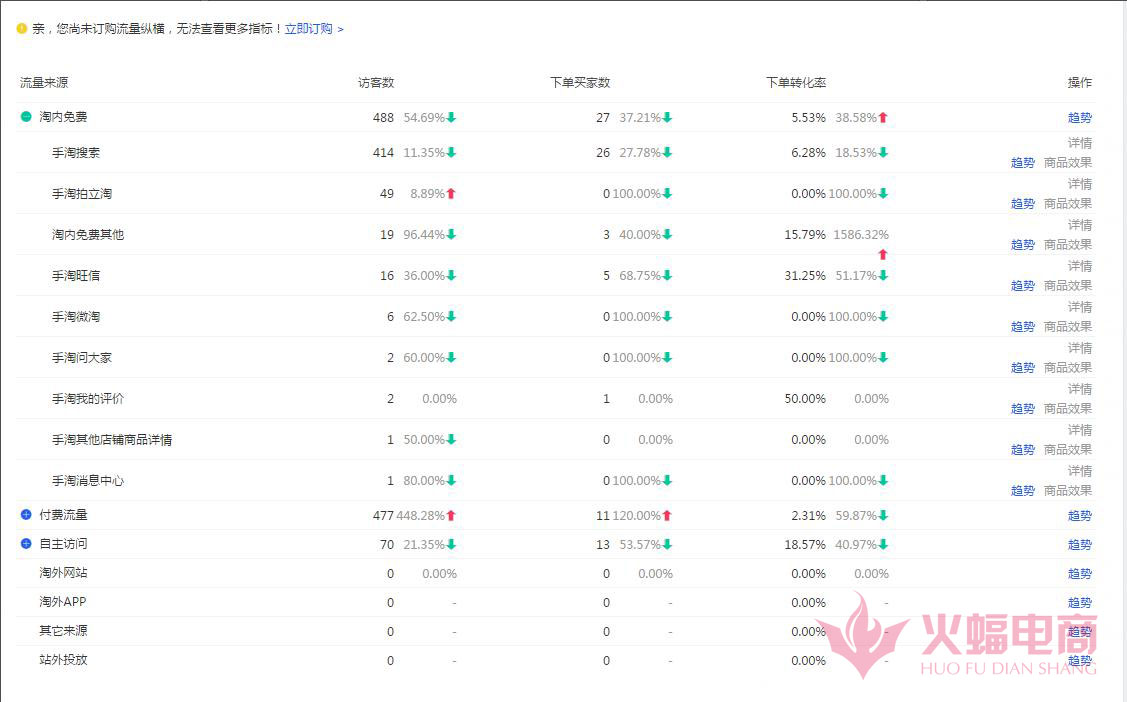Open 趋势 for the 自主访问 row
Viewport: 1127px width, 702px height.
pos(1080,544)
